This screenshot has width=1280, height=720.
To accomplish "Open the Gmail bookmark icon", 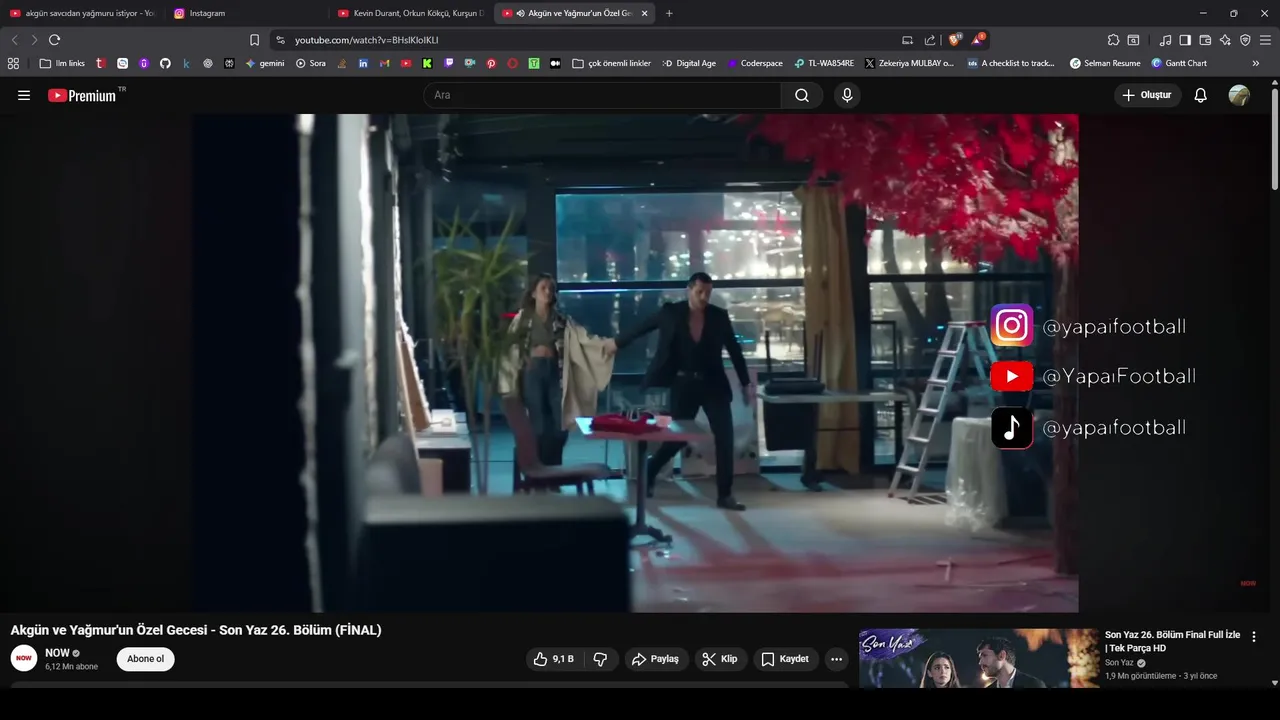I will [x=384, y=63].
